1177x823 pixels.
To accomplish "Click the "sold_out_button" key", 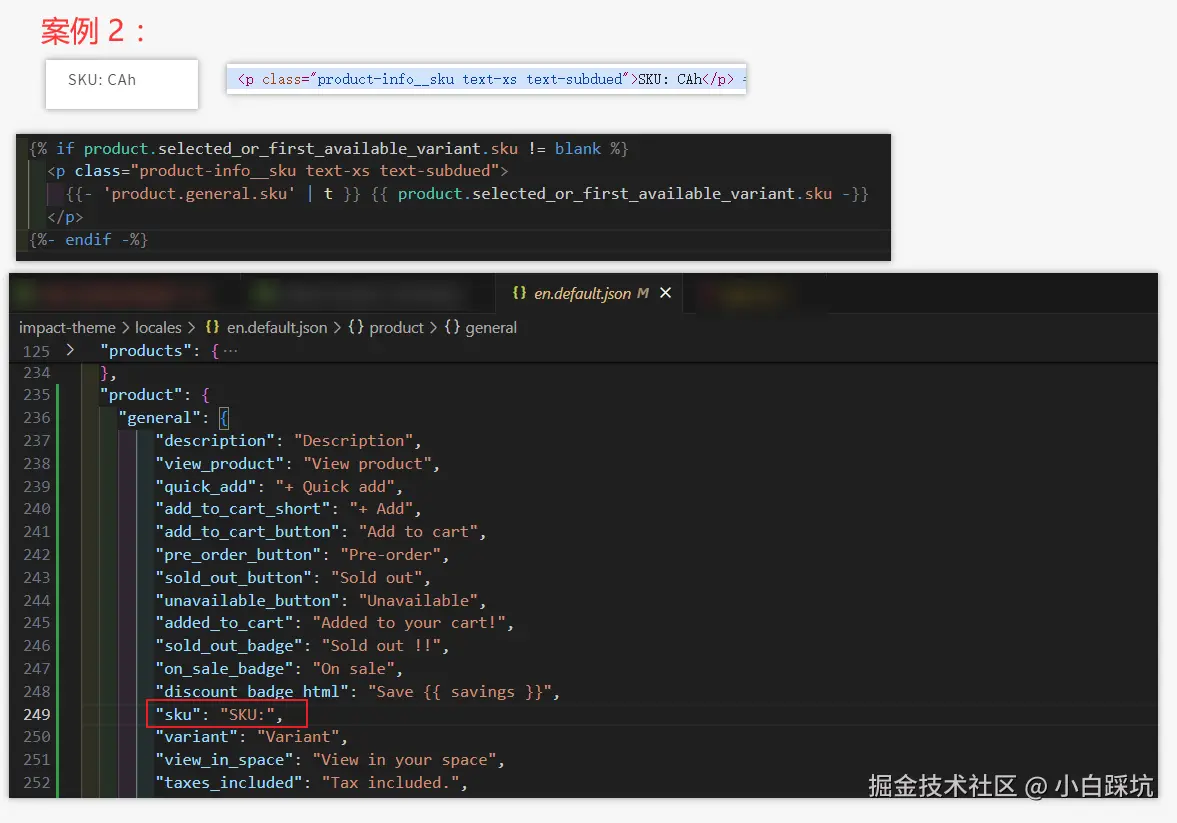I will pyautogui.click(x=233, y=577).
